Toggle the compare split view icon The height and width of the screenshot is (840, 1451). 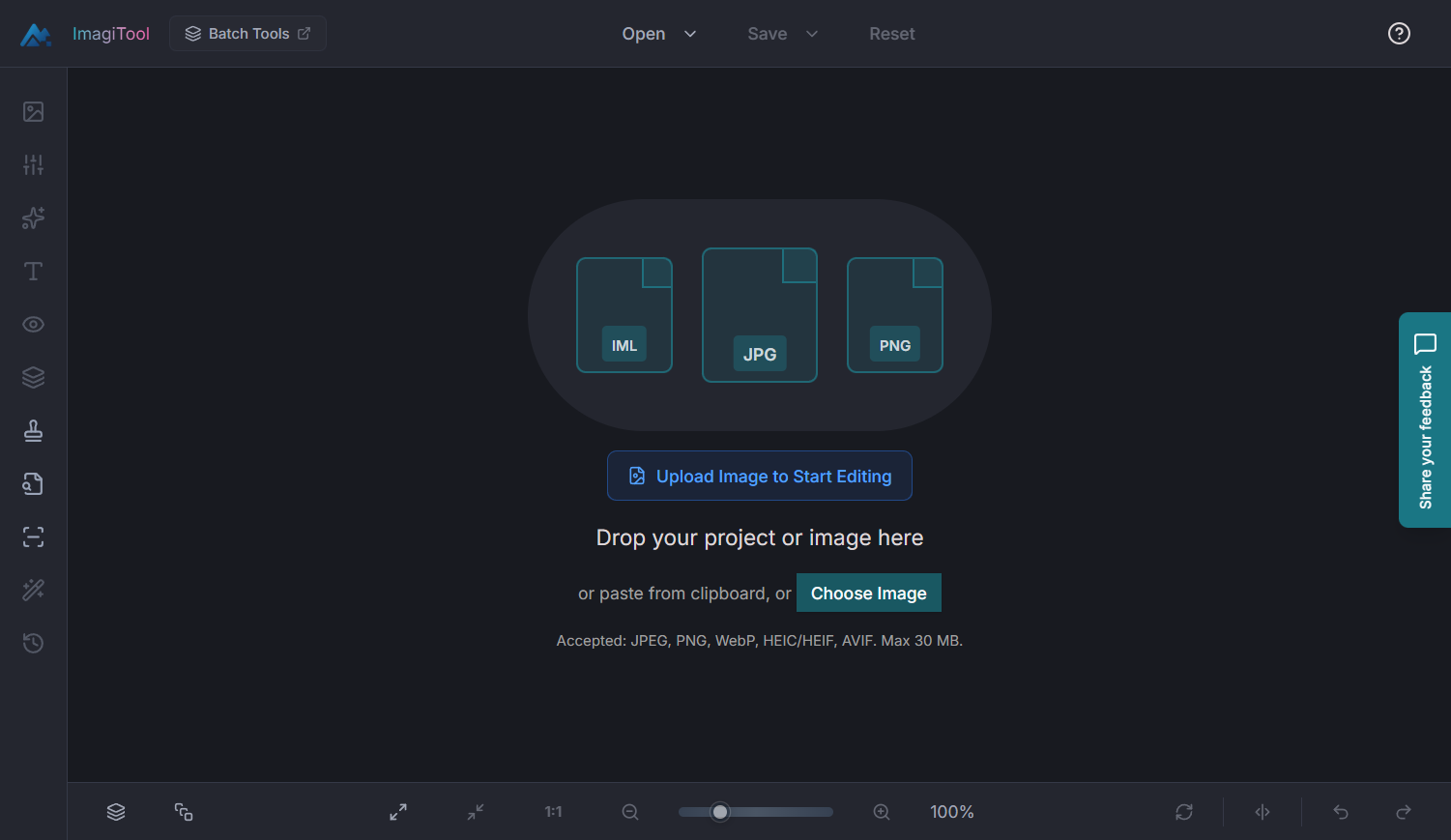point(1262,812)
